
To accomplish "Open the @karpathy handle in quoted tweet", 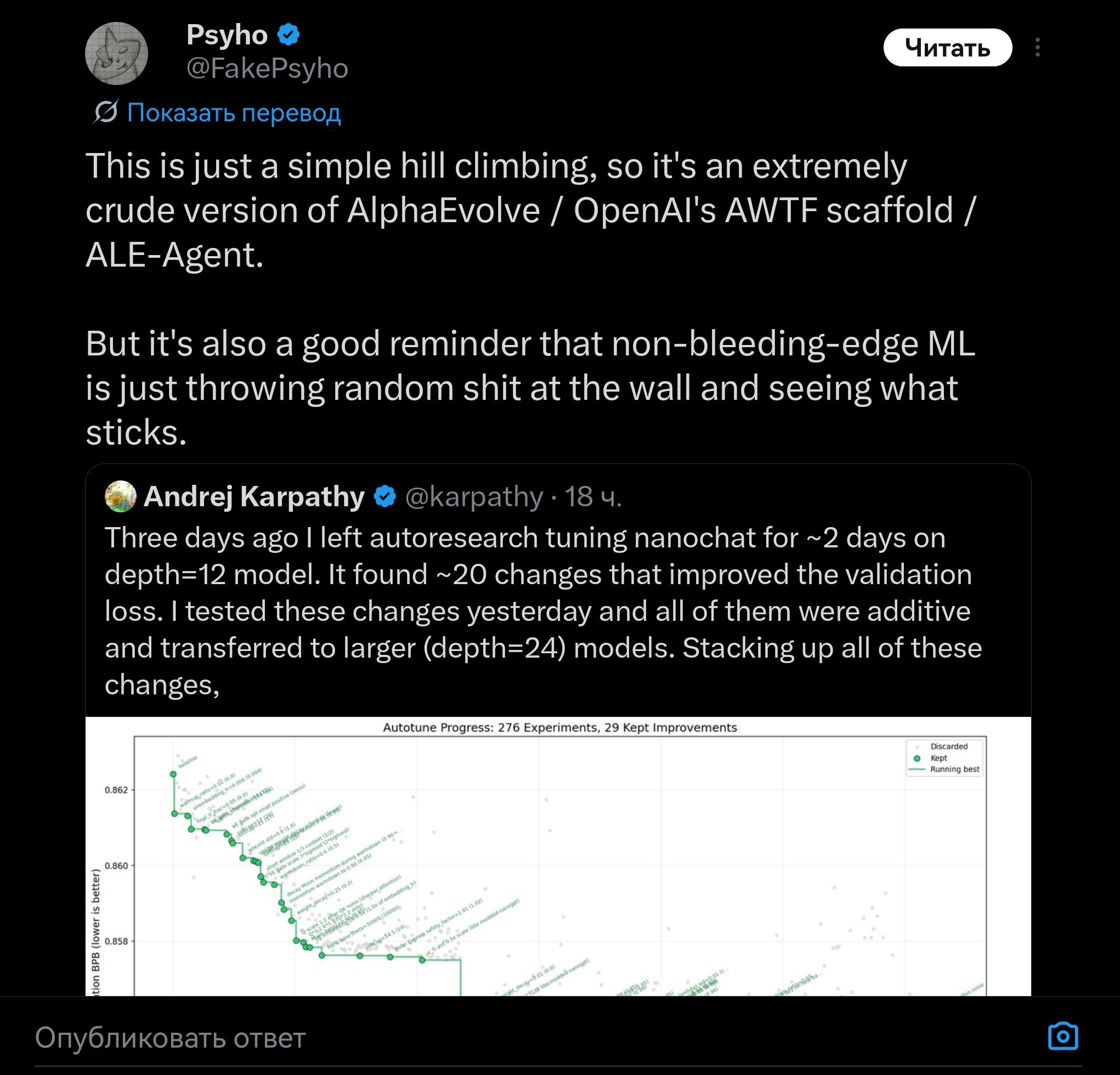I will tap(474, 496).
